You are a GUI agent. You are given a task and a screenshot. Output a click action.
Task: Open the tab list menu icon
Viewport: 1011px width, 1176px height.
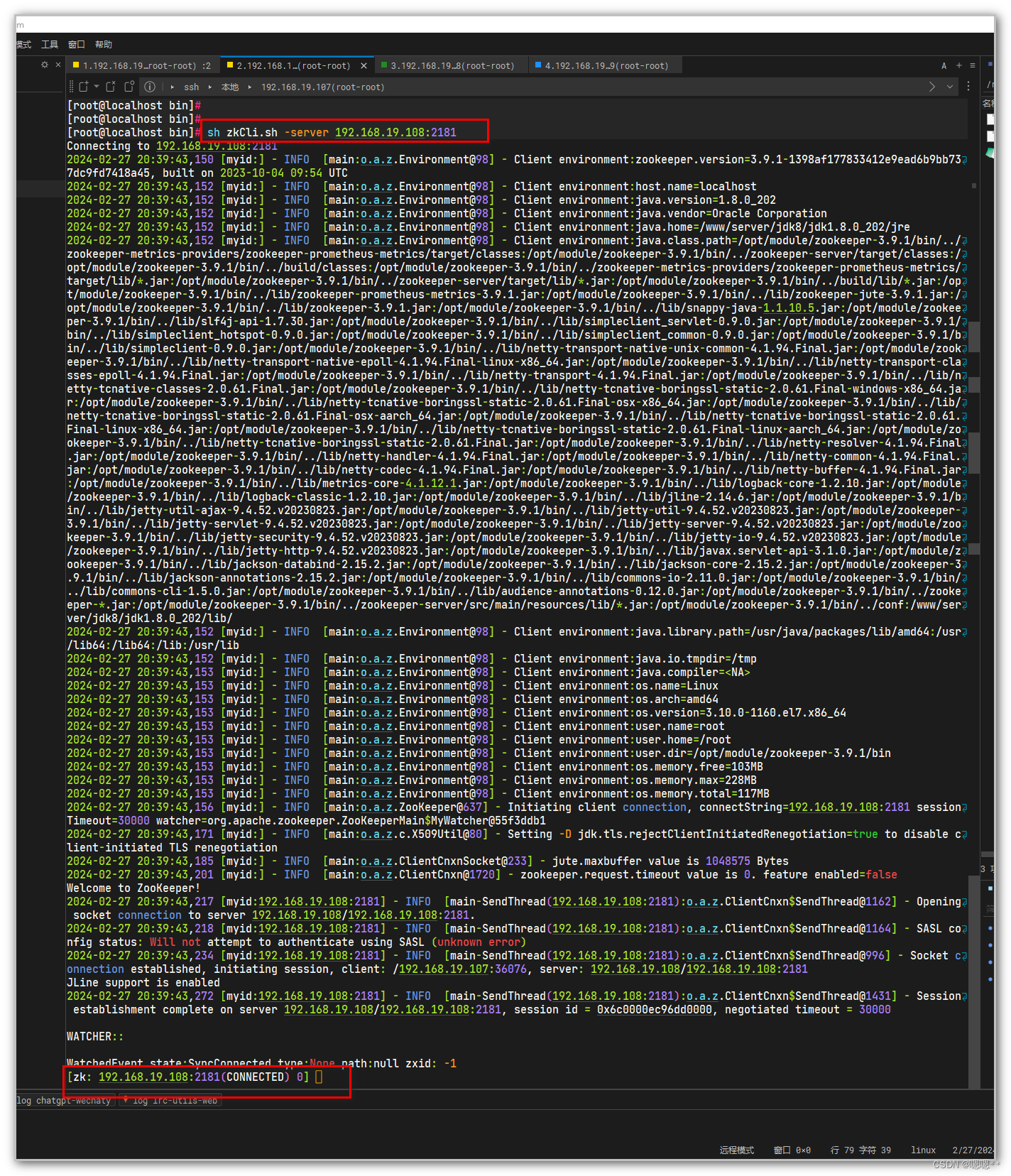[973, 65]
